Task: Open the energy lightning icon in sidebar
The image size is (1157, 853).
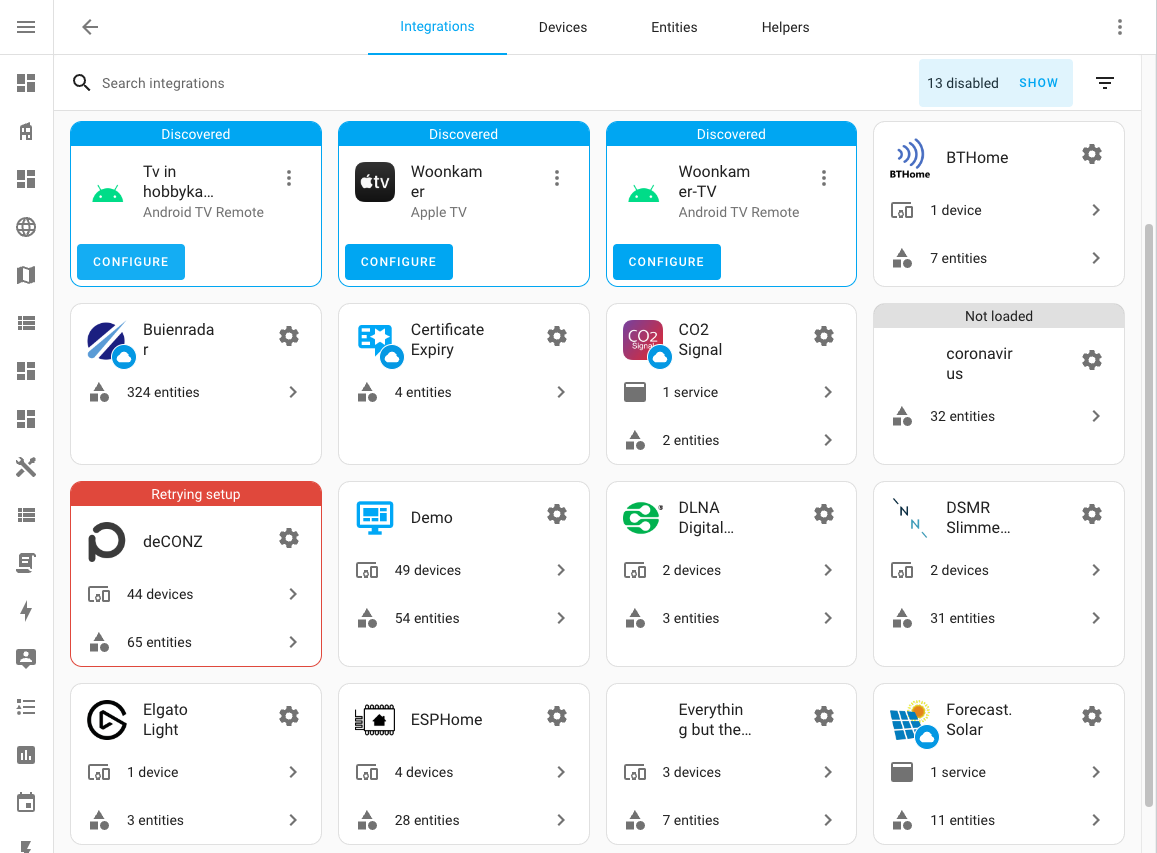Action: [x=26, y=611]
